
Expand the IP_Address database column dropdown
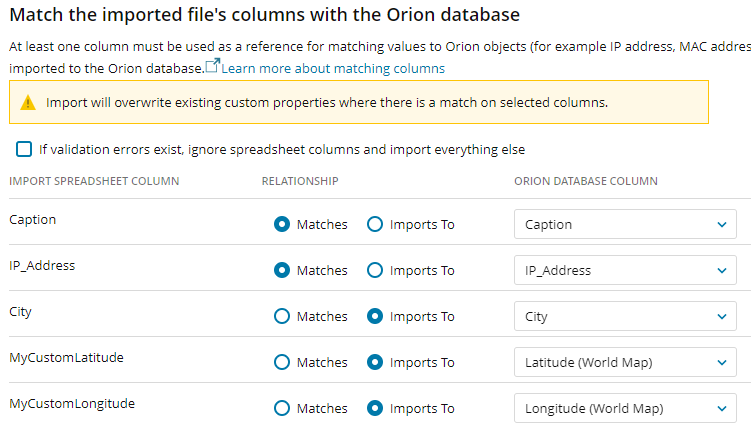pyautogui.click(x=625, y=270)
